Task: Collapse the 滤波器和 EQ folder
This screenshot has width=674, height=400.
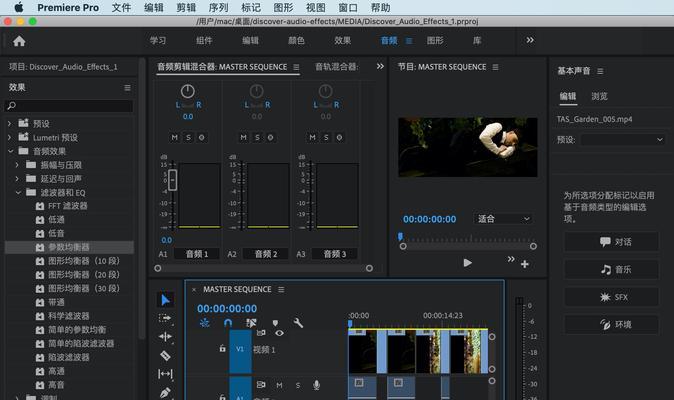Action: (x=18, y=192)
